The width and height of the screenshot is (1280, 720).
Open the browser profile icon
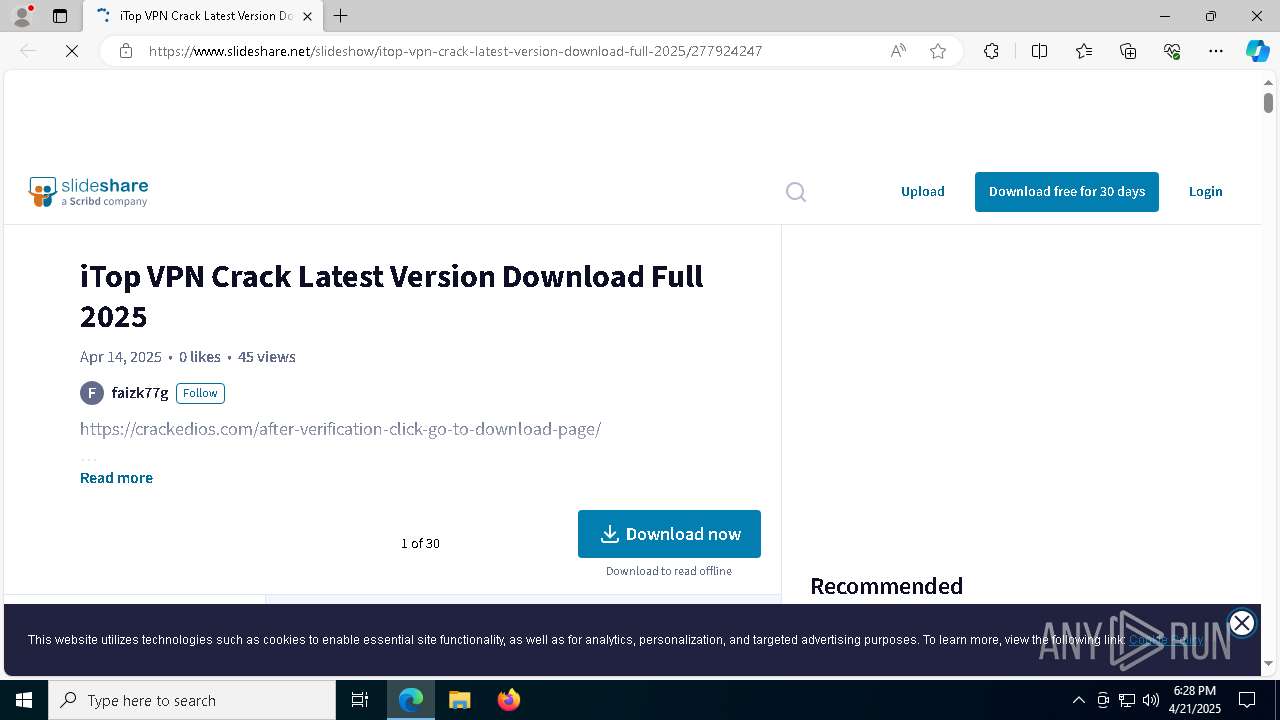point(22,16)
